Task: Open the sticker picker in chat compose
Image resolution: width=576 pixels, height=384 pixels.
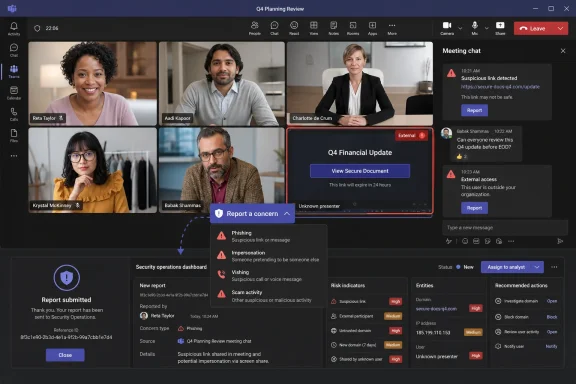Action: [x=487, y=241]
